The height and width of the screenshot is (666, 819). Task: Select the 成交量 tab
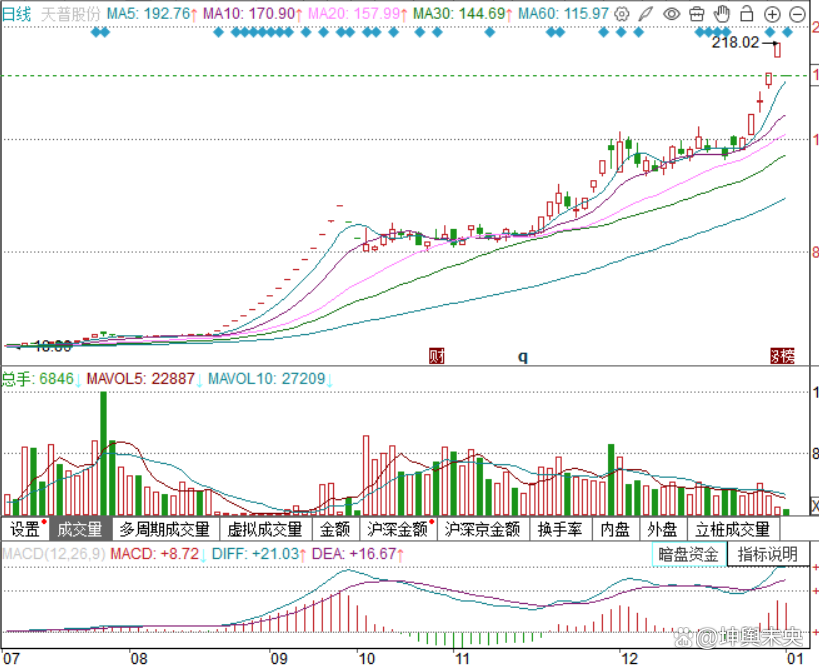tap(80, 529)
